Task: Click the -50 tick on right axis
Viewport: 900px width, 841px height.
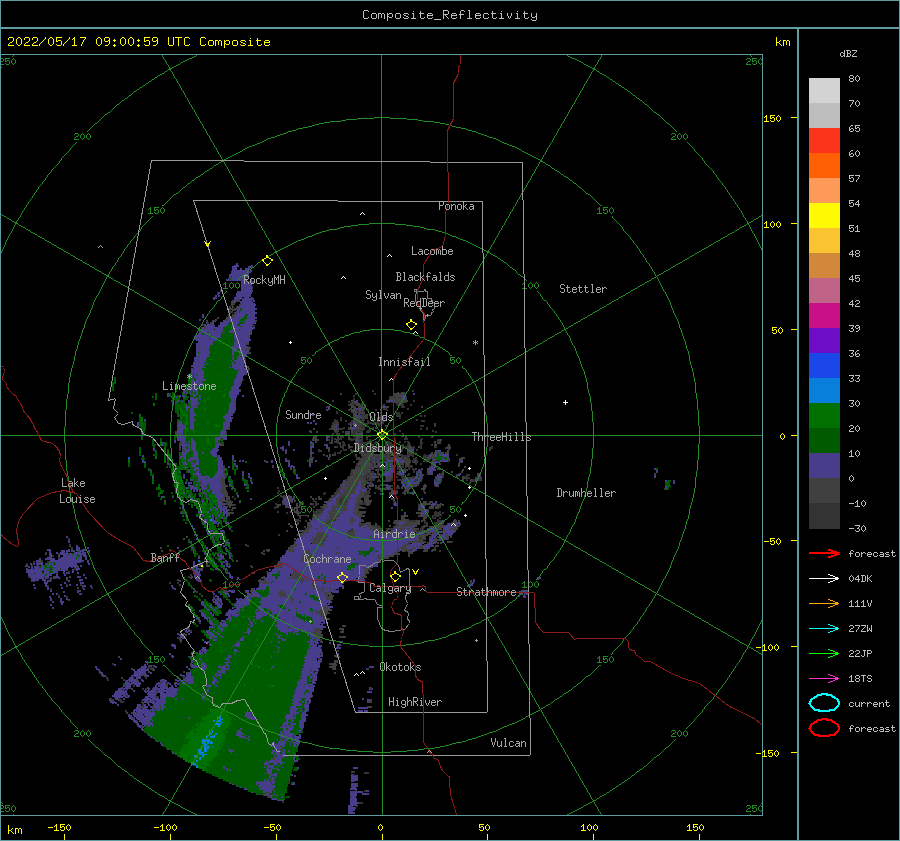Action: click(772, 541)
